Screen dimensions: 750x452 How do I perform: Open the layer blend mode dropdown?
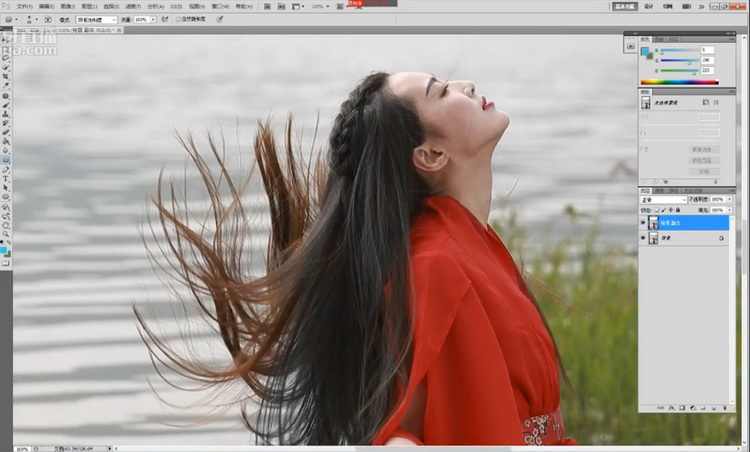[x=663, y=199]
